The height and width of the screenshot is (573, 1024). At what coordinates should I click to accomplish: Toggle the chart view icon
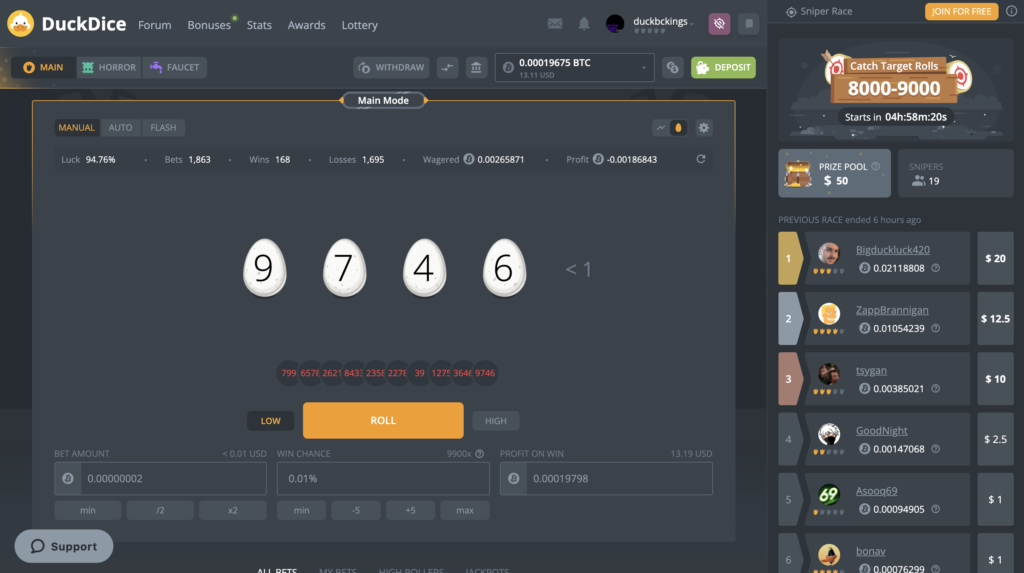coord(661,128)
